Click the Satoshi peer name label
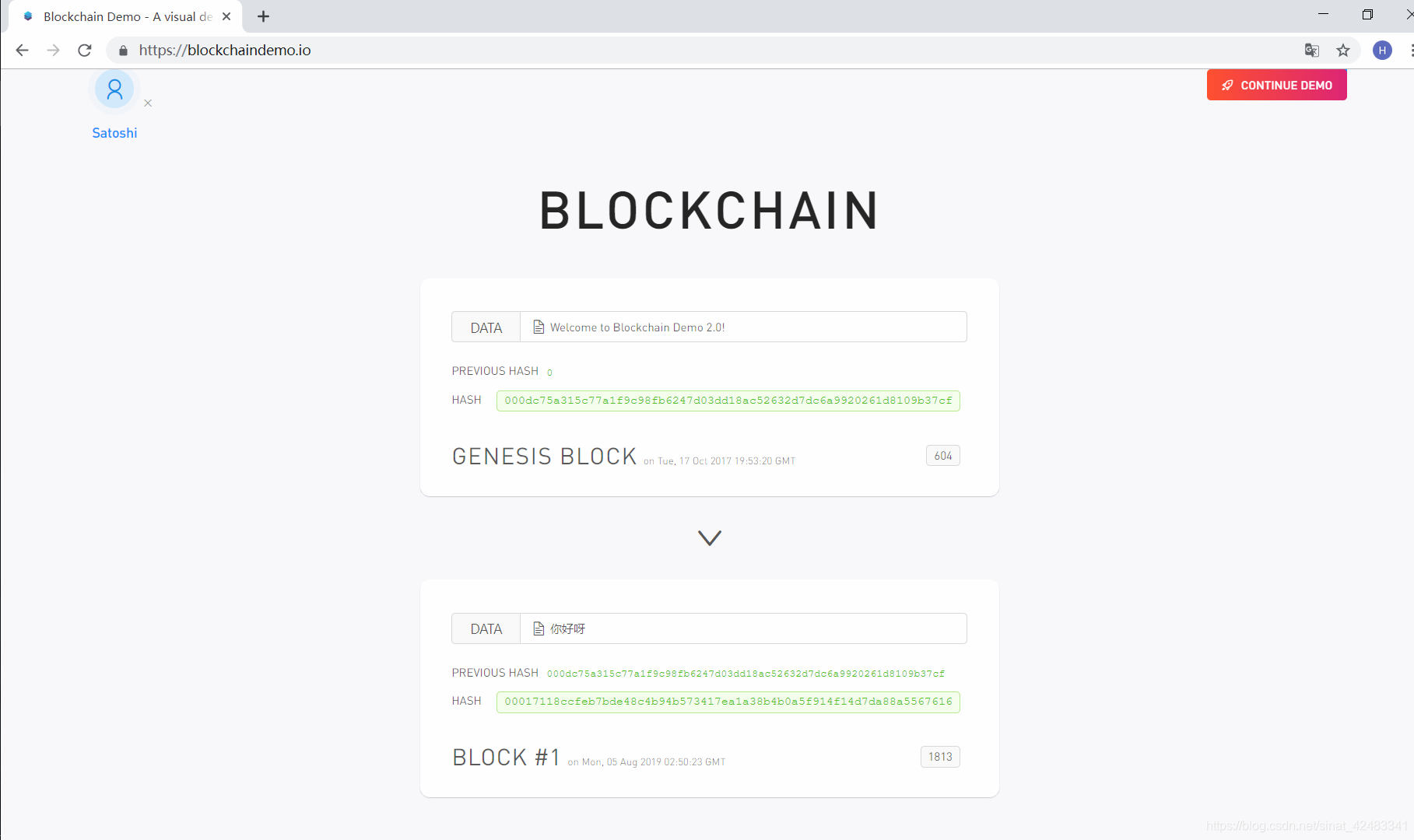The image size is (1414, 840). pos(114,133)
